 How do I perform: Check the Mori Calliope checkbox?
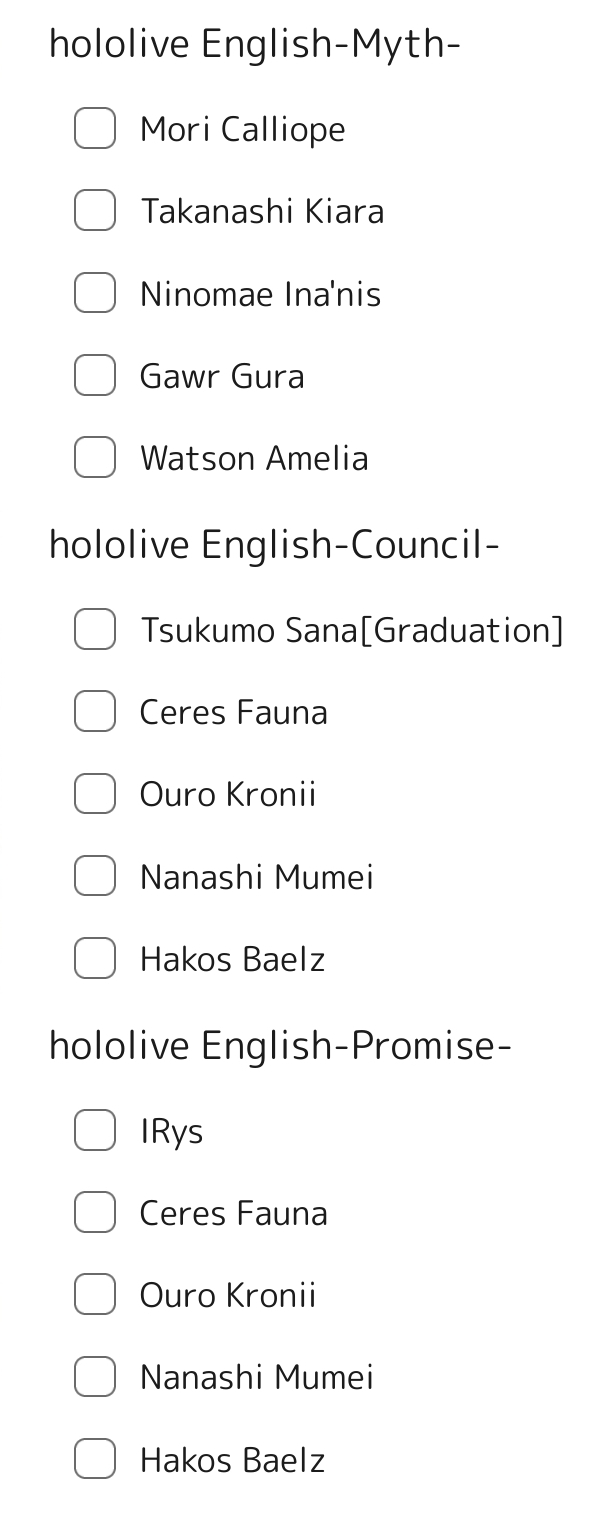point(95,128)
